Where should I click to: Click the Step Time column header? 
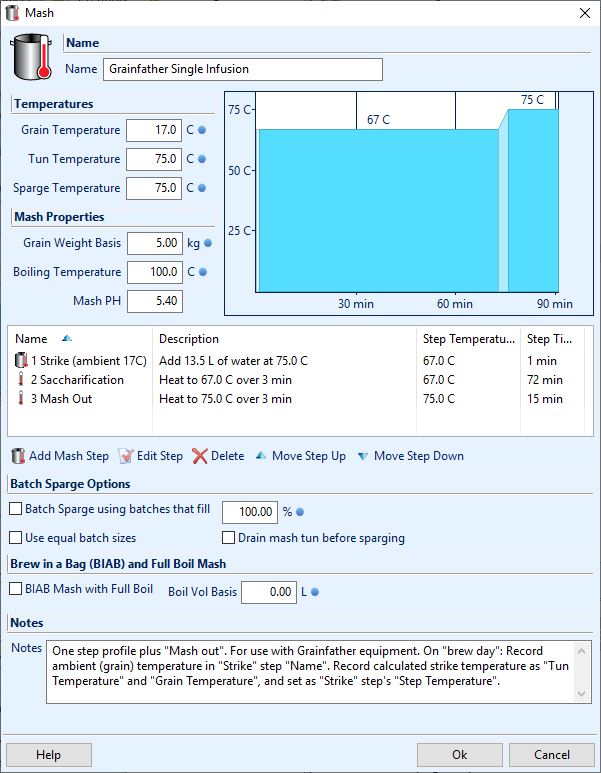(x=552, y=339)
